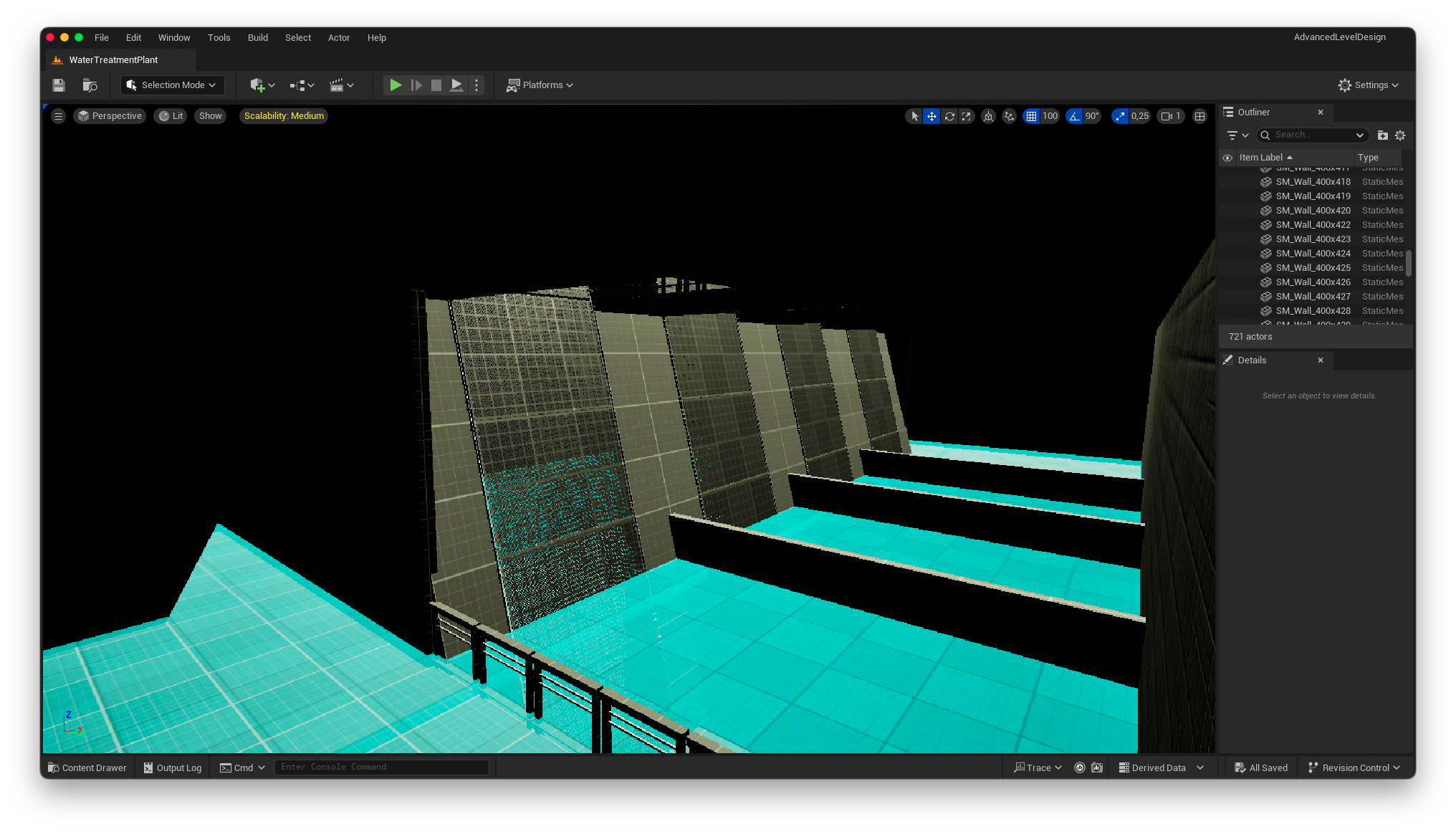The image size is (1456, 832).
Task: Toggle visibility eye column header
Action: (x=1227, y=158)
